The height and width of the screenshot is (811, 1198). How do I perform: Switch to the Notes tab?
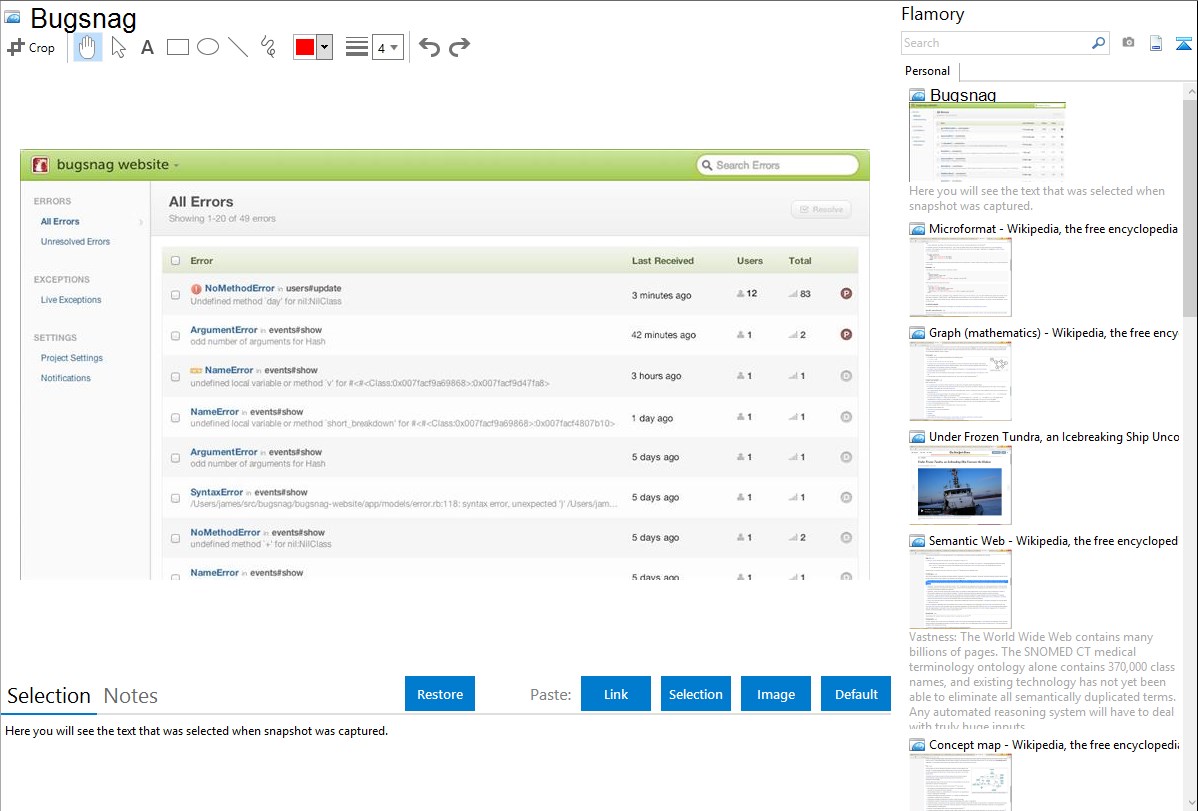130,696
